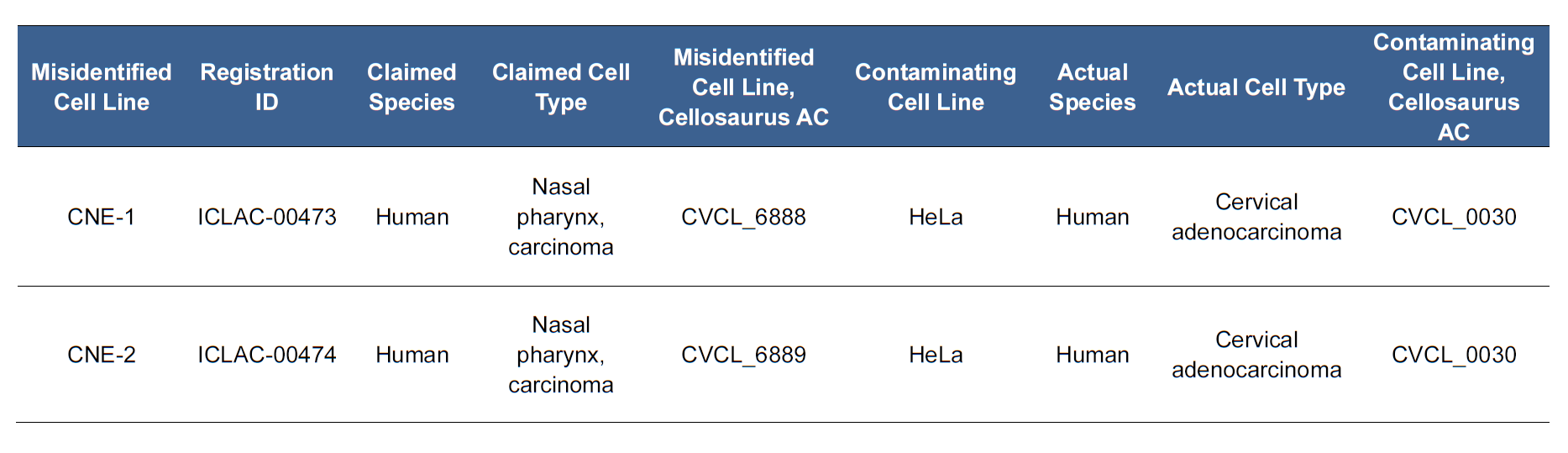Click HeLa in the CNE-2 row
The image size is (1568, 453).
[936, 355]
